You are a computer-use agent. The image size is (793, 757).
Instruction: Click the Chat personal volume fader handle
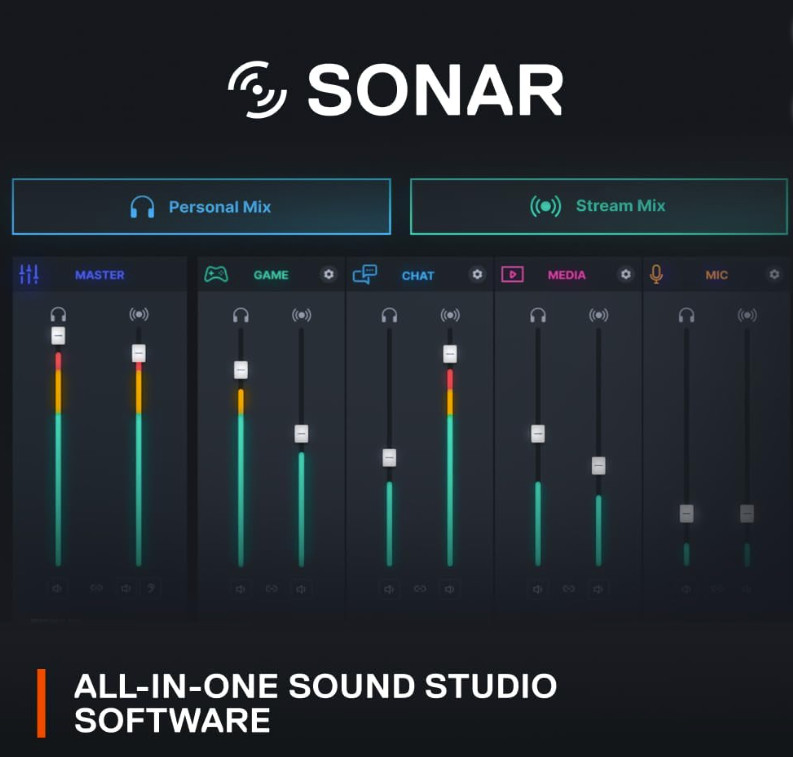click(x=389, y=458)
